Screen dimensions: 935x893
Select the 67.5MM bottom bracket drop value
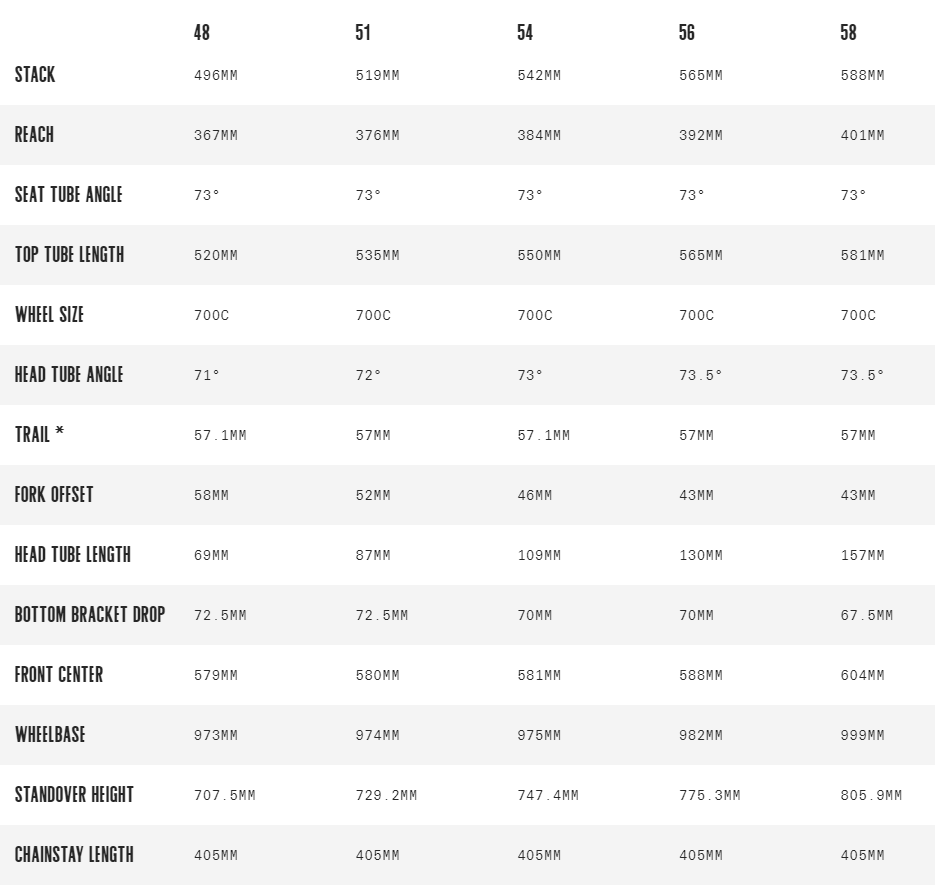coord(867,615)
